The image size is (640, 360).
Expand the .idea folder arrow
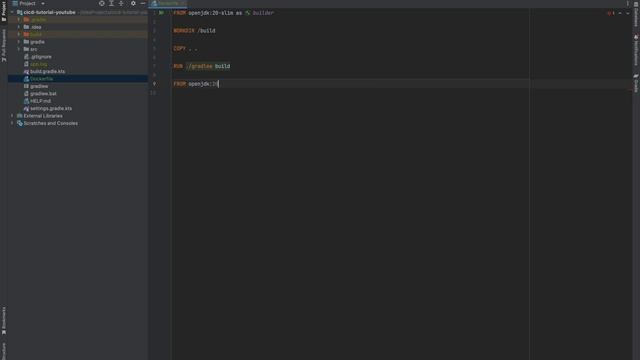[x=19, y=27]
